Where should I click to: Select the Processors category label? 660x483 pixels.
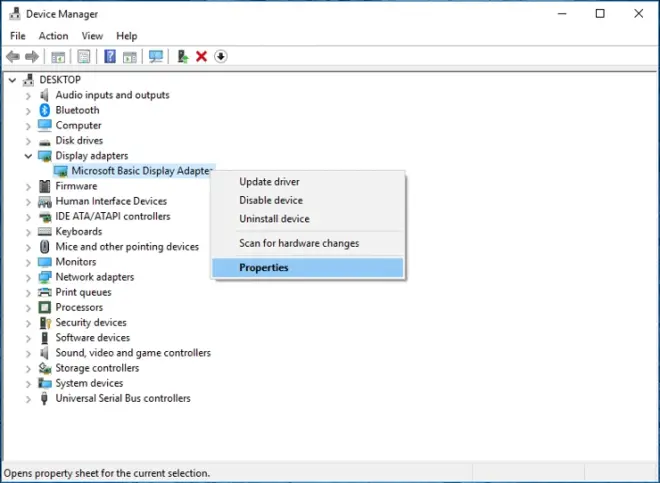(x=79, y=307)
